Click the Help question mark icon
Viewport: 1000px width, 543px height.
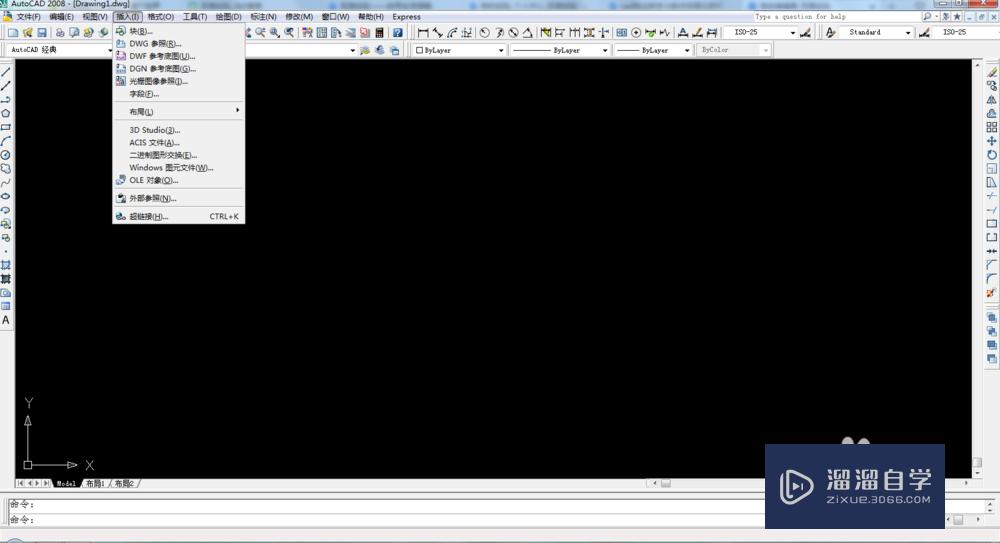pos(397,32)
